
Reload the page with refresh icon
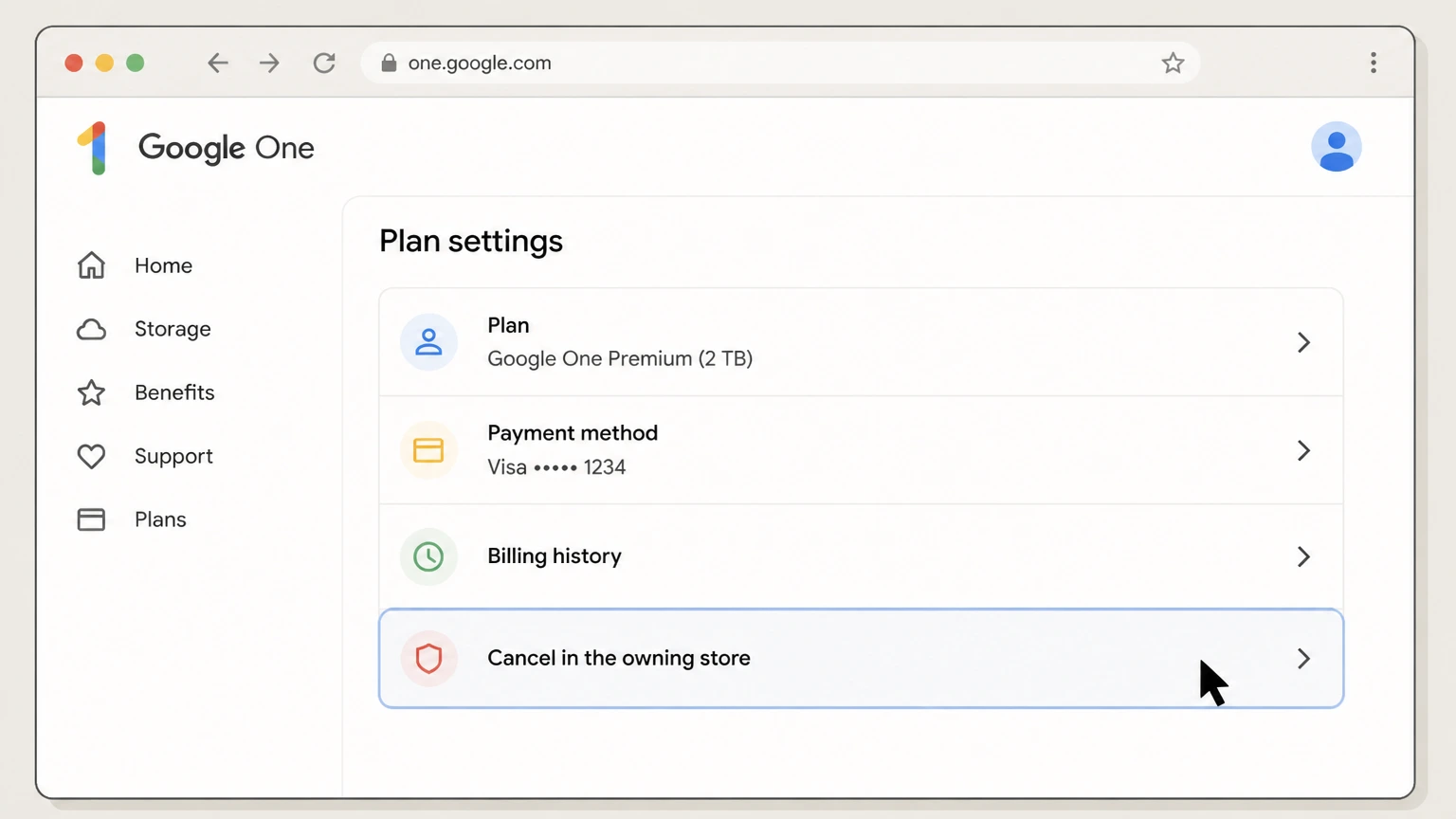coord(324,63)
